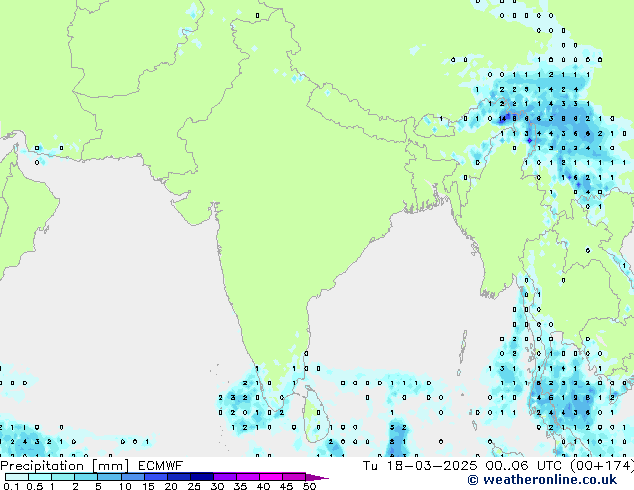This screenshot has height=490, width=634.
Task: Click the '0.5' legend scale label
Action: 35,486
